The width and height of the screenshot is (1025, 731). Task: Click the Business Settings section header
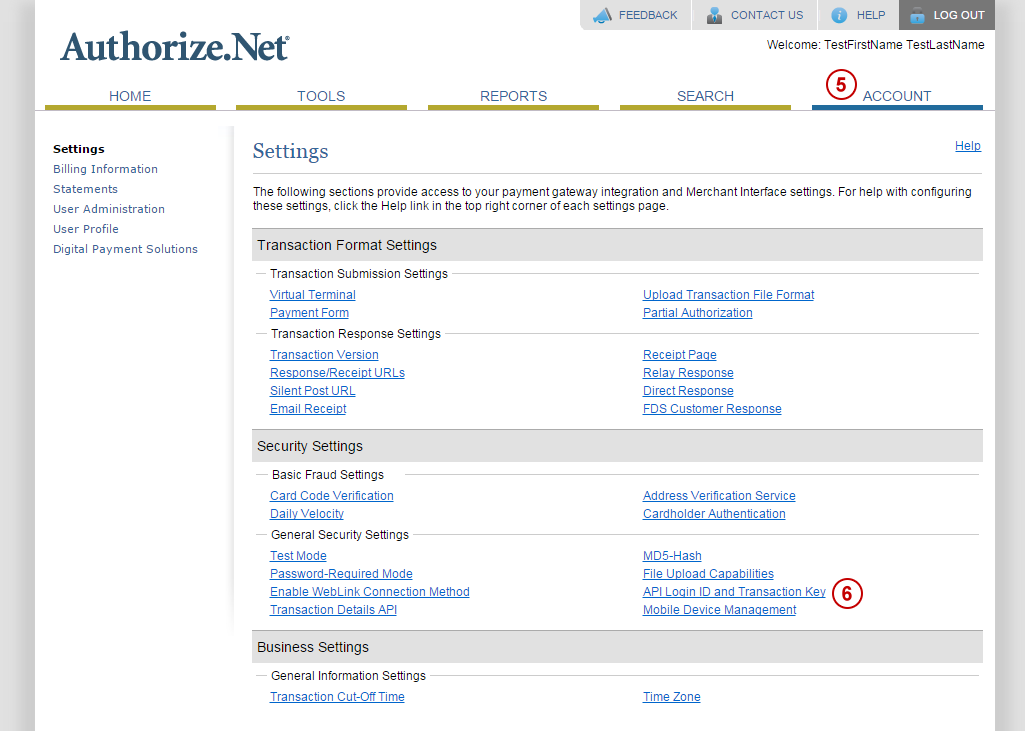tap(617, 647)
